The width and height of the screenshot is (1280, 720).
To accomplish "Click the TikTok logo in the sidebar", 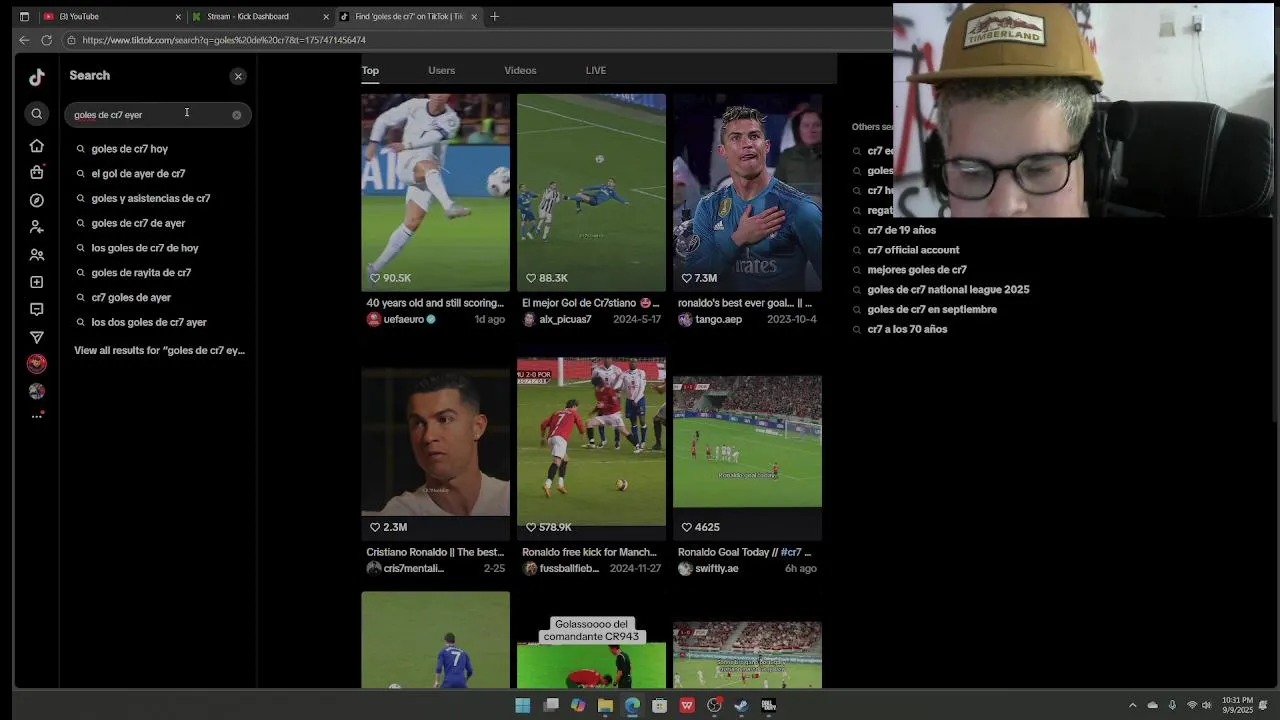I will pyautogui.click(x=37, y=77).
